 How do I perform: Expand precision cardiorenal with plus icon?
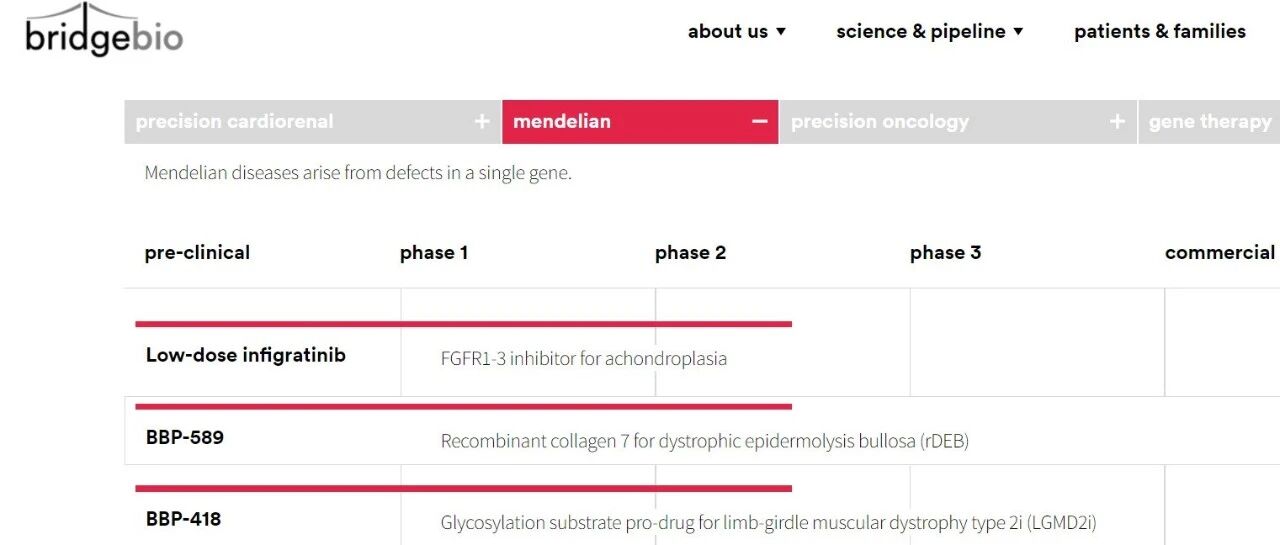[482, 122]
